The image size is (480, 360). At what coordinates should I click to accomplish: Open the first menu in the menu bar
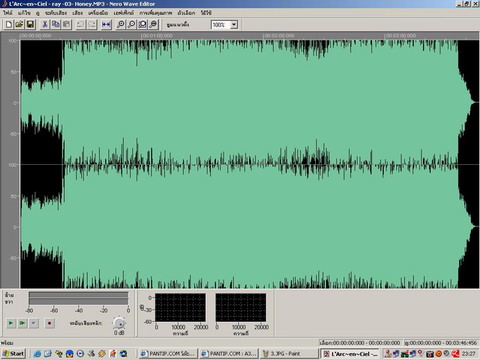[8, 13]
